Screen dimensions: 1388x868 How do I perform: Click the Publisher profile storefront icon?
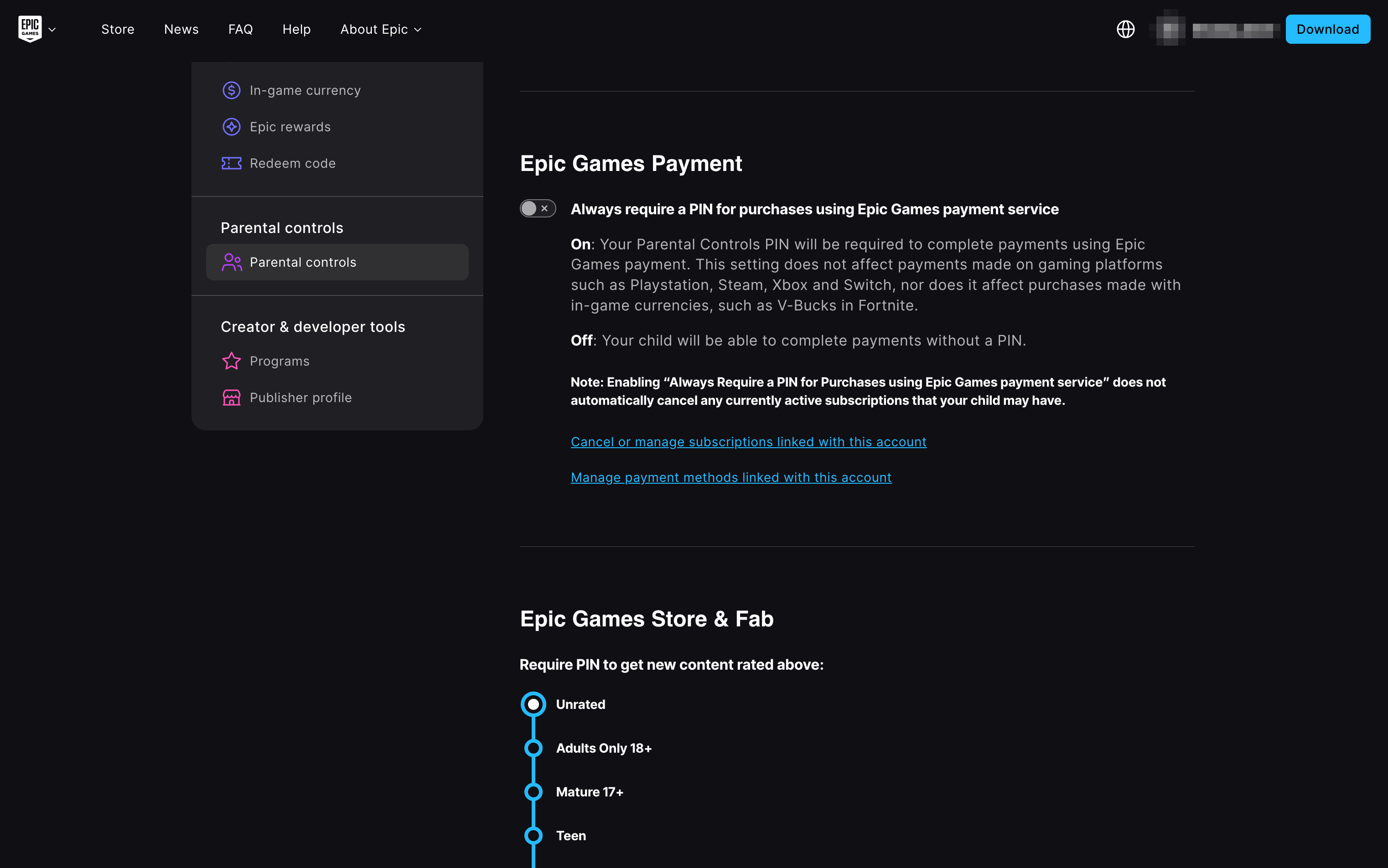pyautogui.click(x=231, y=397)
